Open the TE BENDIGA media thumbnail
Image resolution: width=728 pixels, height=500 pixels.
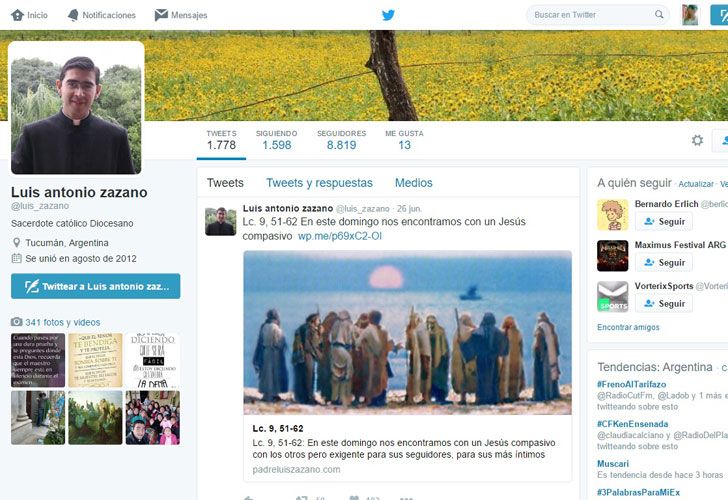coord(95,360)
